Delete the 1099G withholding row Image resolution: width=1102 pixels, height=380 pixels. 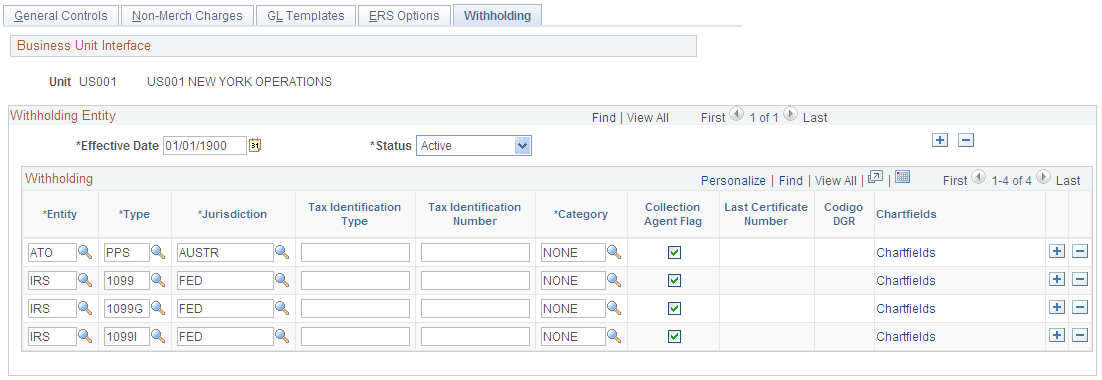(x=1080, y=308)
